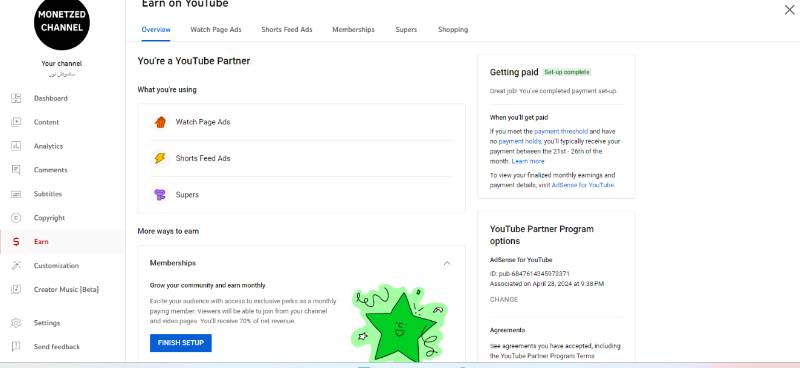Select the Earn dollar icon
The height and width of the screenshot is (368, 800).
16,242
